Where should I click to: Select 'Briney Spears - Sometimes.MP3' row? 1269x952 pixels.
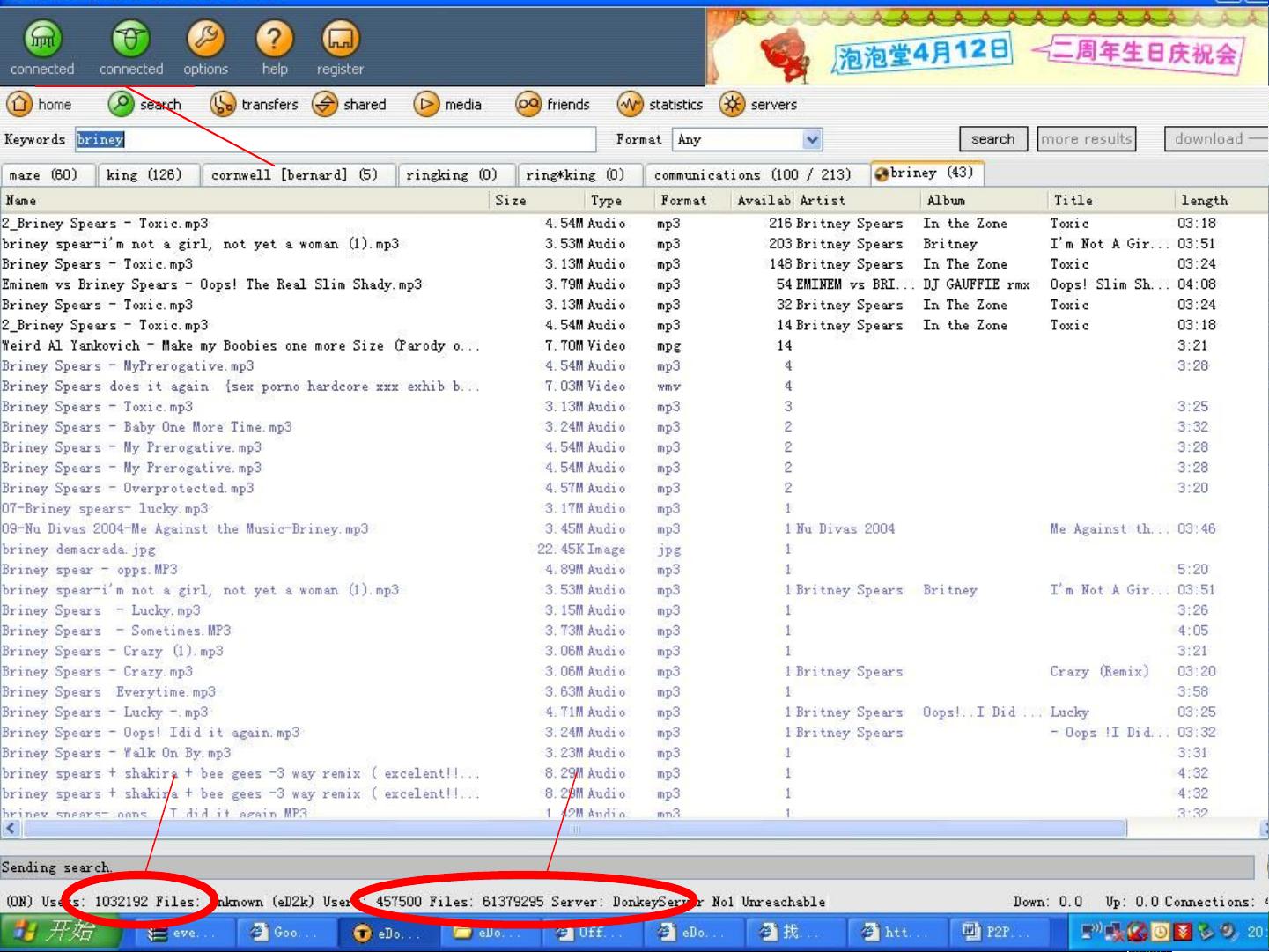tap(634, 631)
